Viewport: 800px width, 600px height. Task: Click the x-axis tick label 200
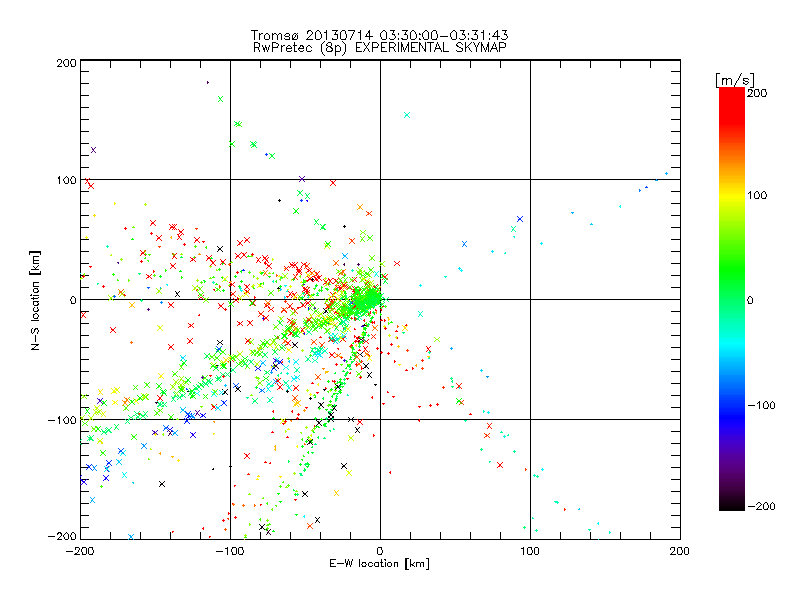coord(680,551)
